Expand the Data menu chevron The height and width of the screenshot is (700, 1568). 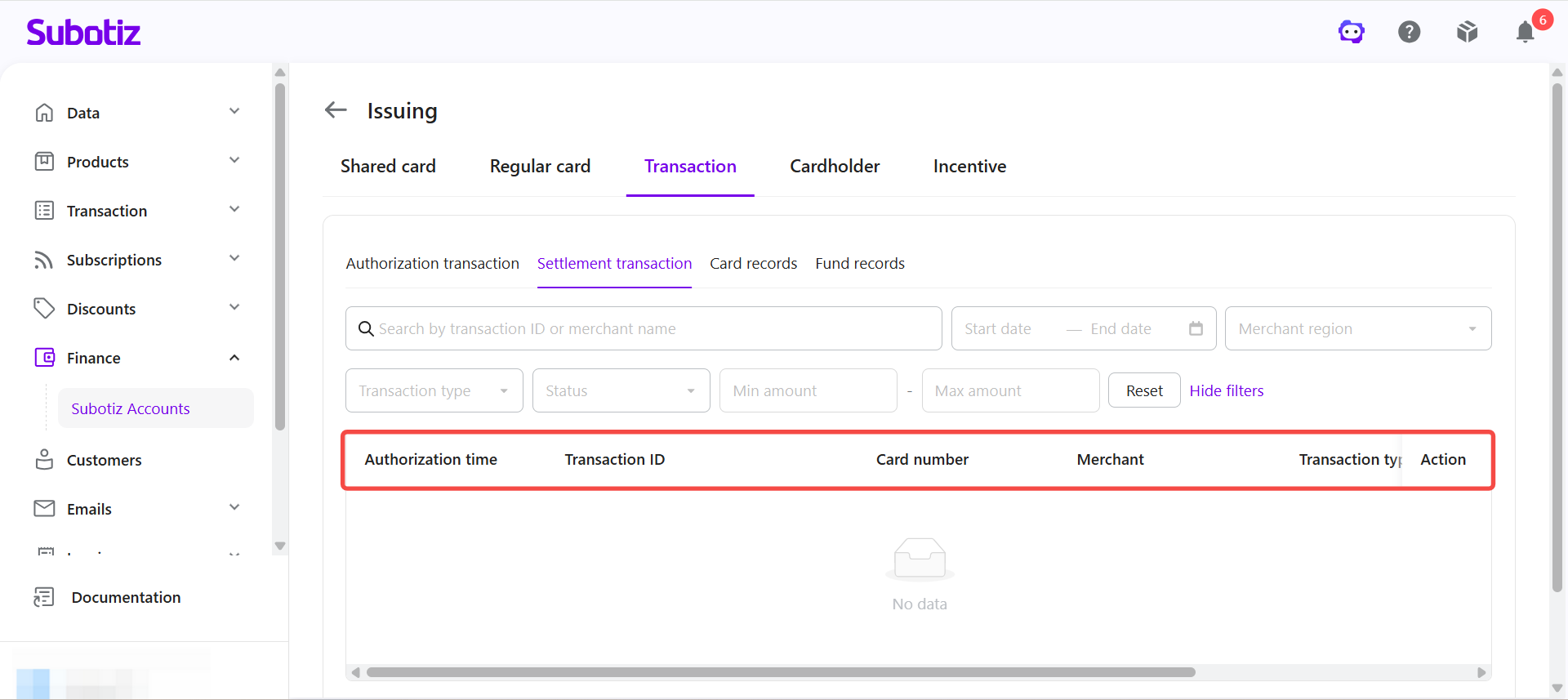tap(234, 112)
